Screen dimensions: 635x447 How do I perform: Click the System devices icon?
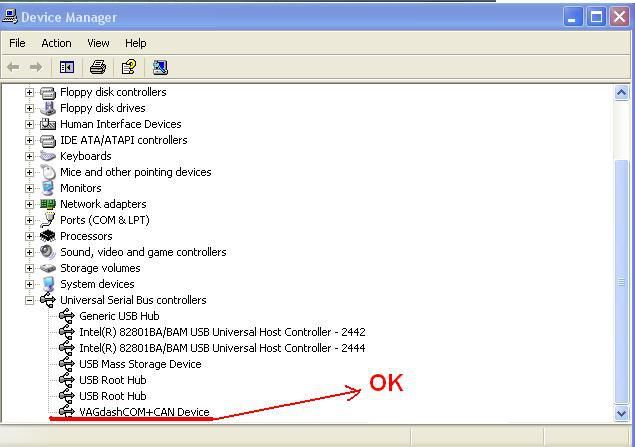(48, 284)
